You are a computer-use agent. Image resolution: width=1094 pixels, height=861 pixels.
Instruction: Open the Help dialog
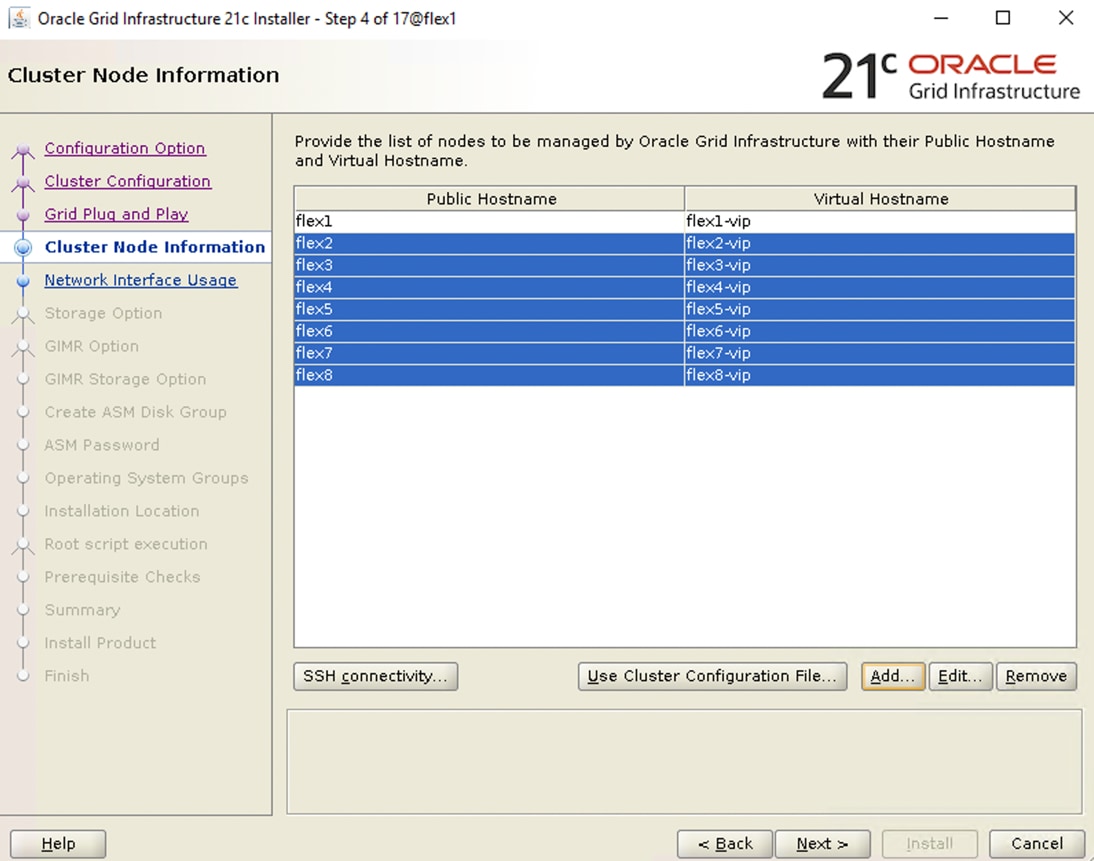[x=58, y=844]
